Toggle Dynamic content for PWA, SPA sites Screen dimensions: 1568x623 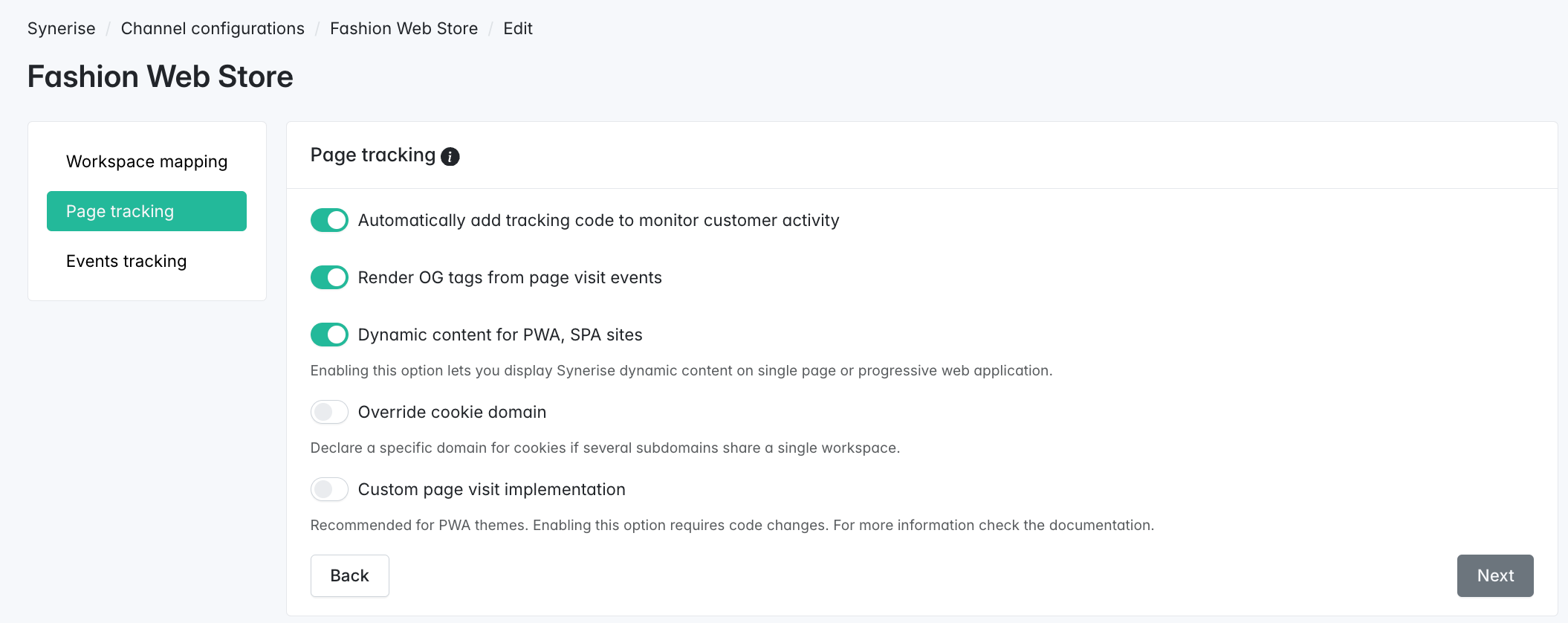pyautogui.click(x=329, y=335)
